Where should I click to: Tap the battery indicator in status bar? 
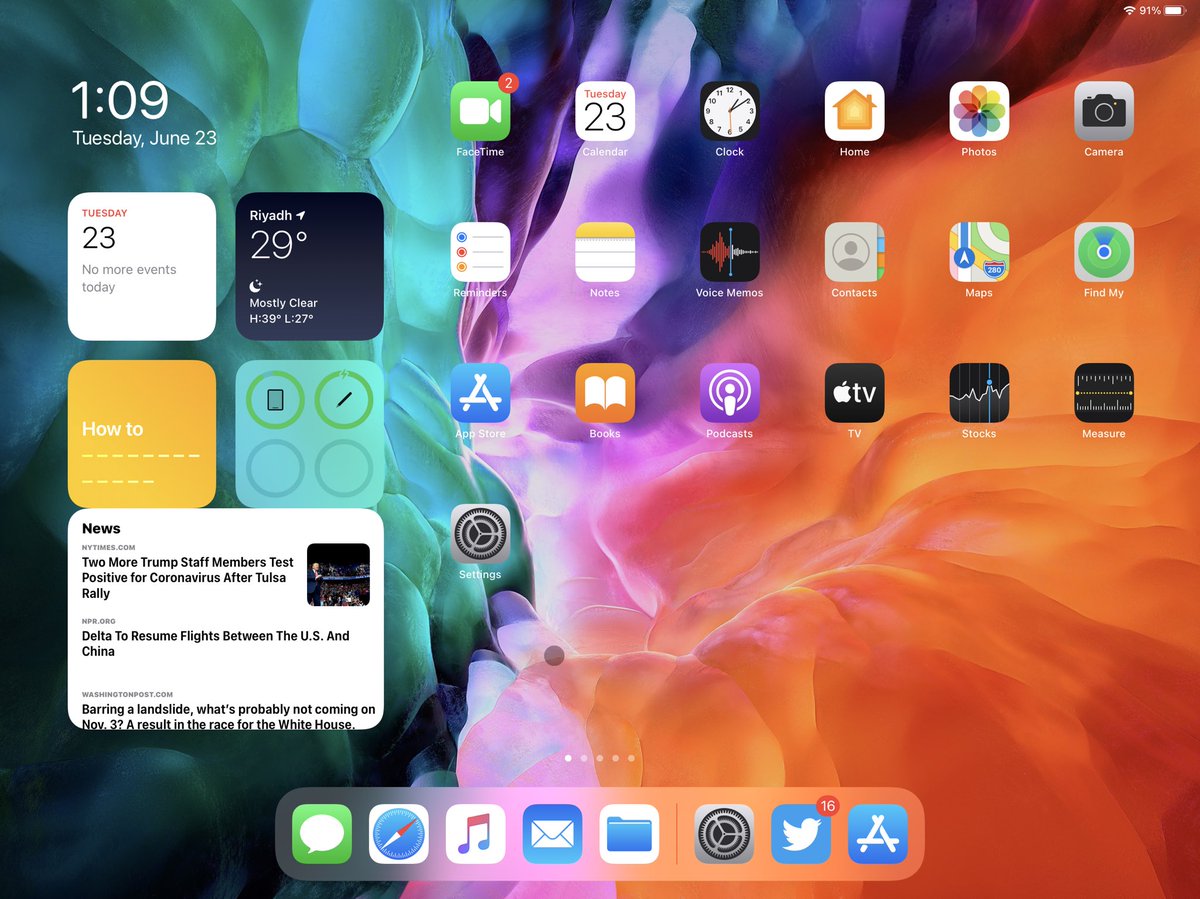[1174, 10]
